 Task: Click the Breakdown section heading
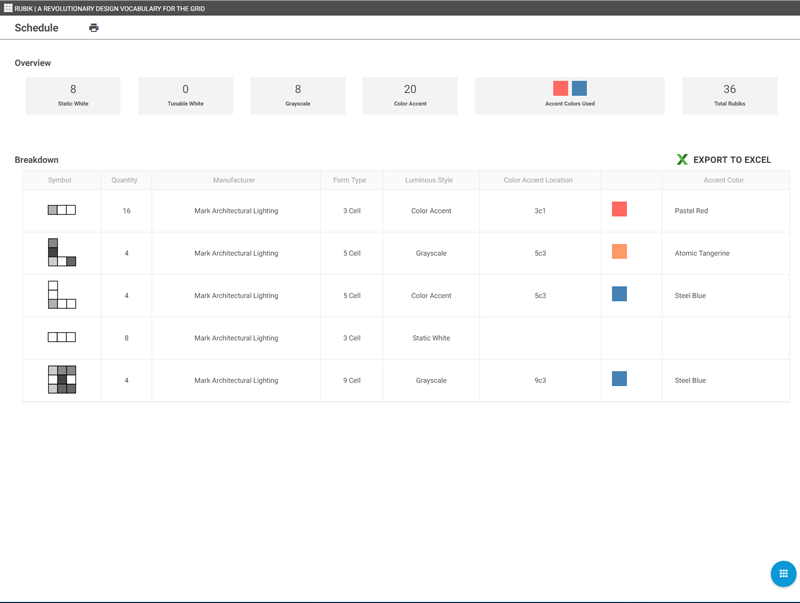(36, 160)
